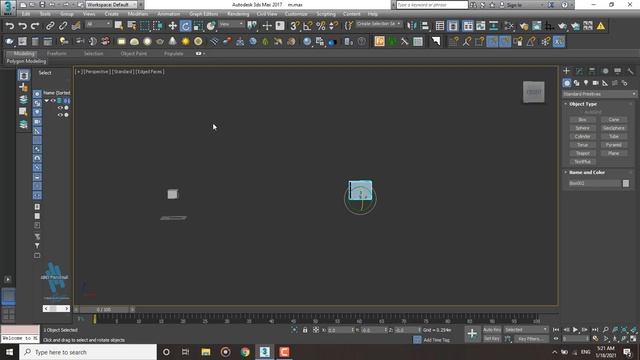Open the reference coordinate system View dropdown

coord(231,24)
